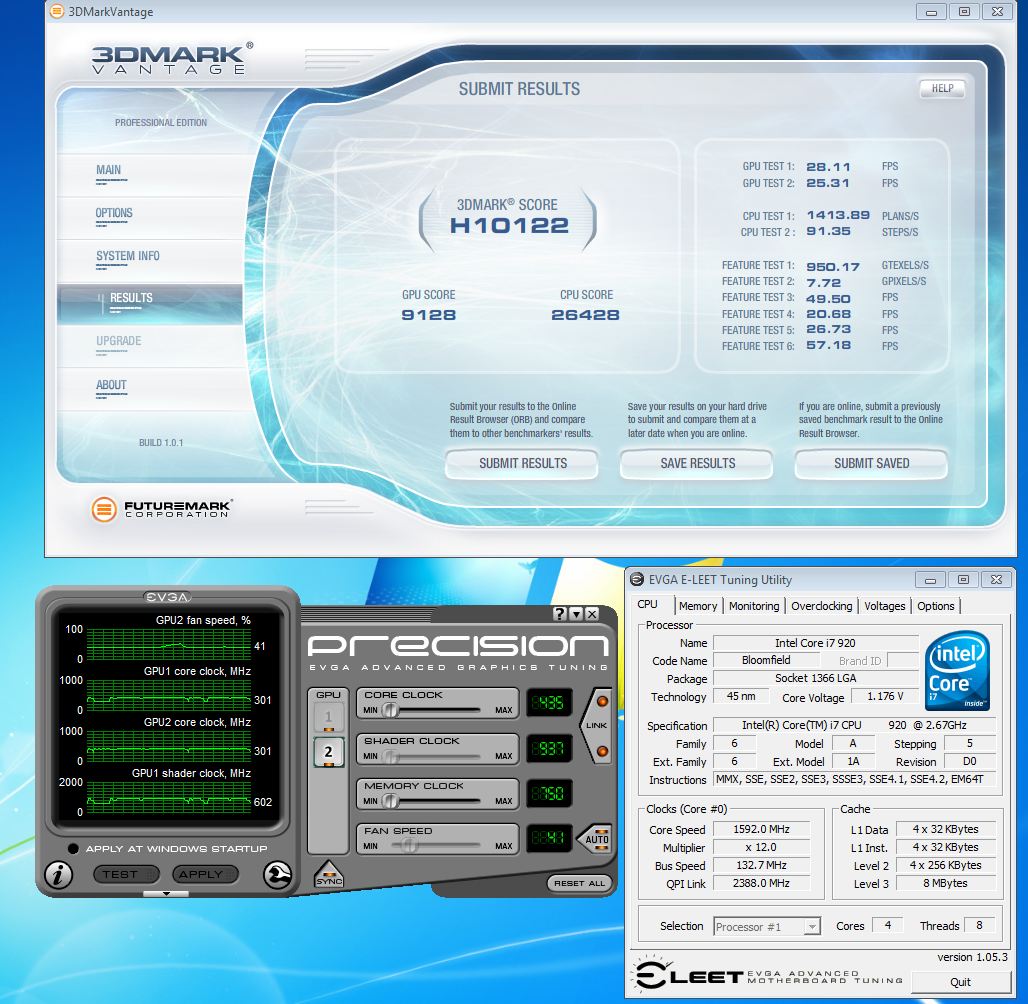Open SYSTEM INFO in 3DMark
The width and height of the screenshot is (1028, 1004).
(x=149, y=260)
